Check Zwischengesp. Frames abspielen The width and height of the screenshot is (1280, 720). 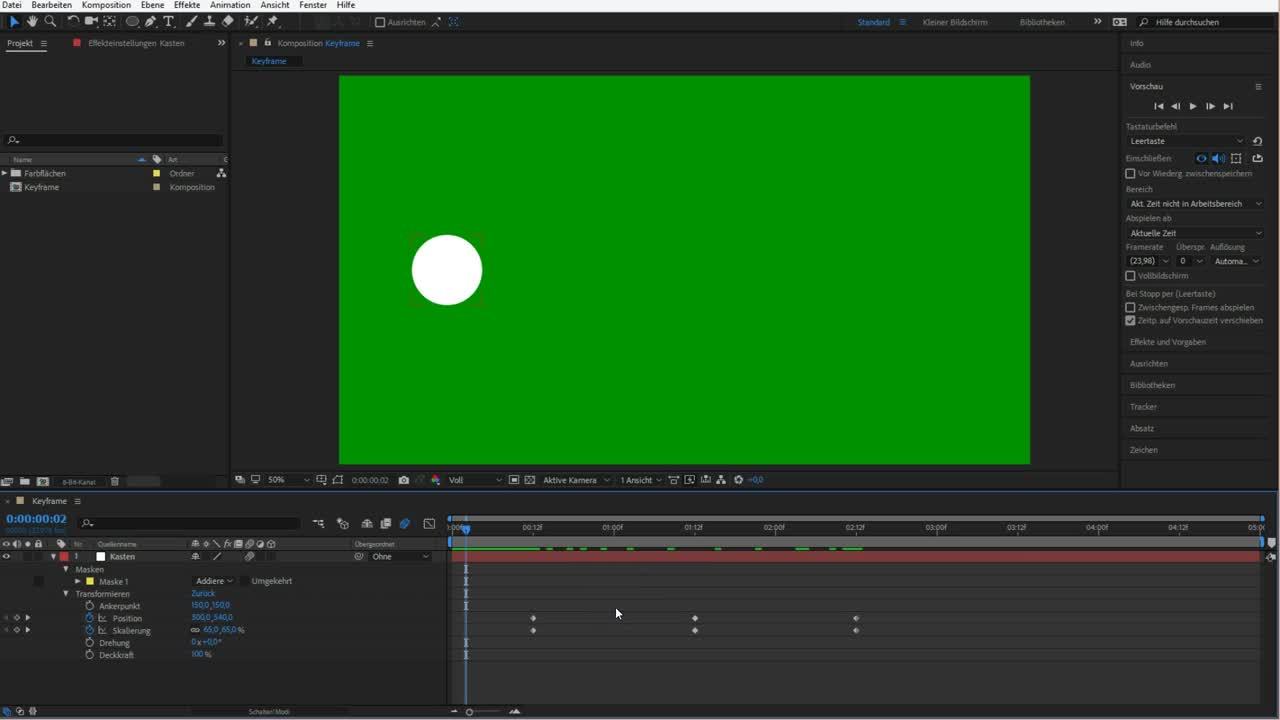point(1130,308)
